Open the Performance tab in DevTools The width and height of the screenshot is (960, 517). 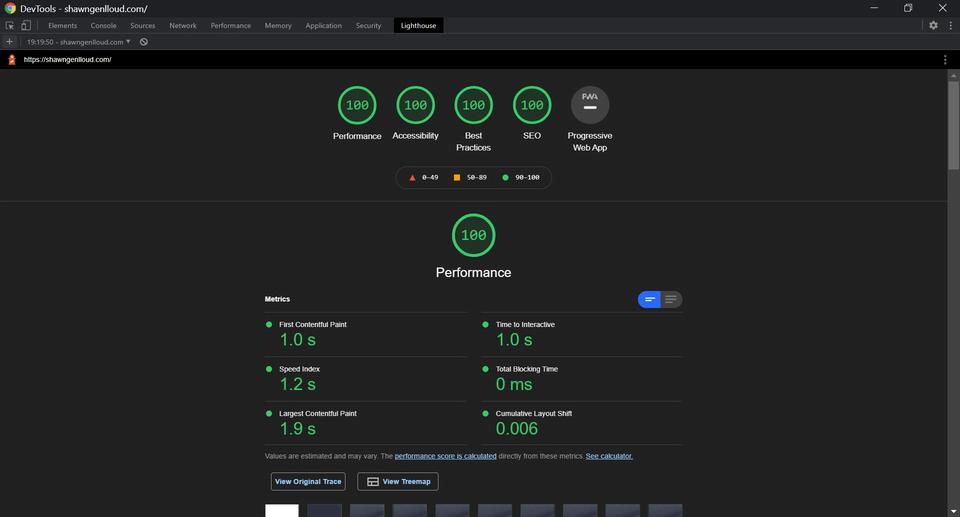pos(231,26)
